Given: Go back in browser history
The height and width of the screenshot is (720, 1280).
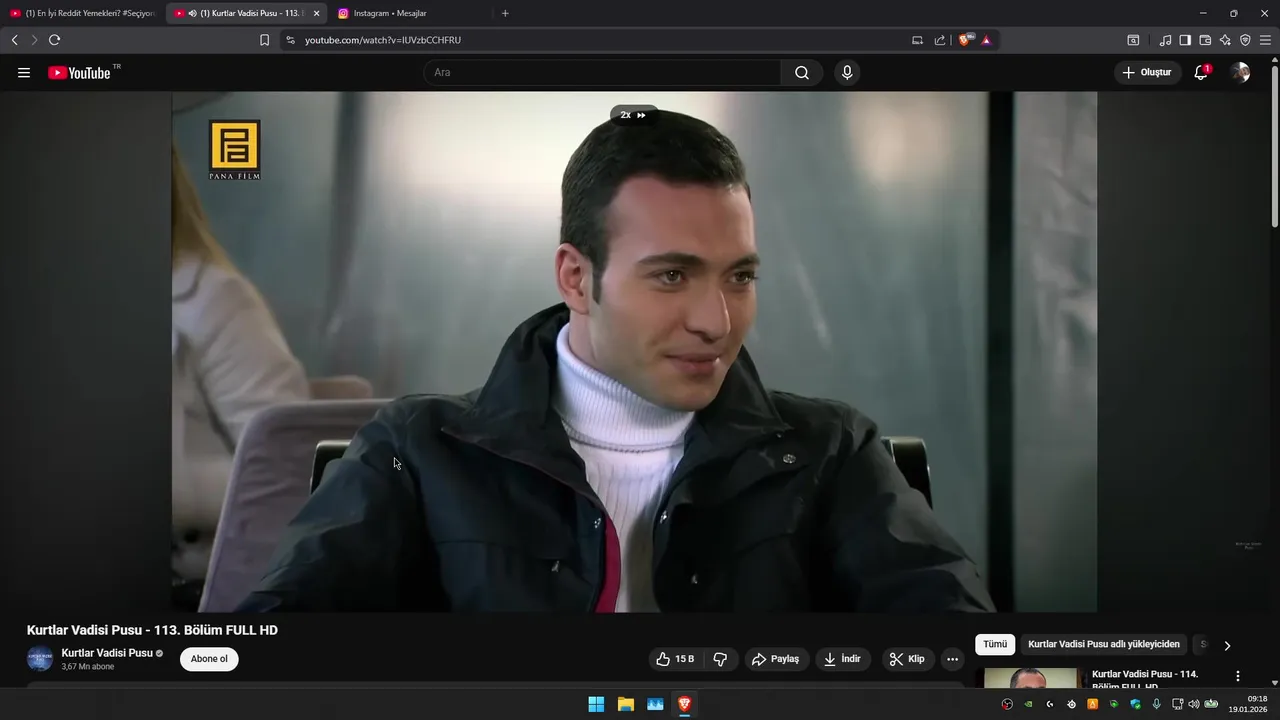Looking at the screenshot, I should click(x=15, y=40).
